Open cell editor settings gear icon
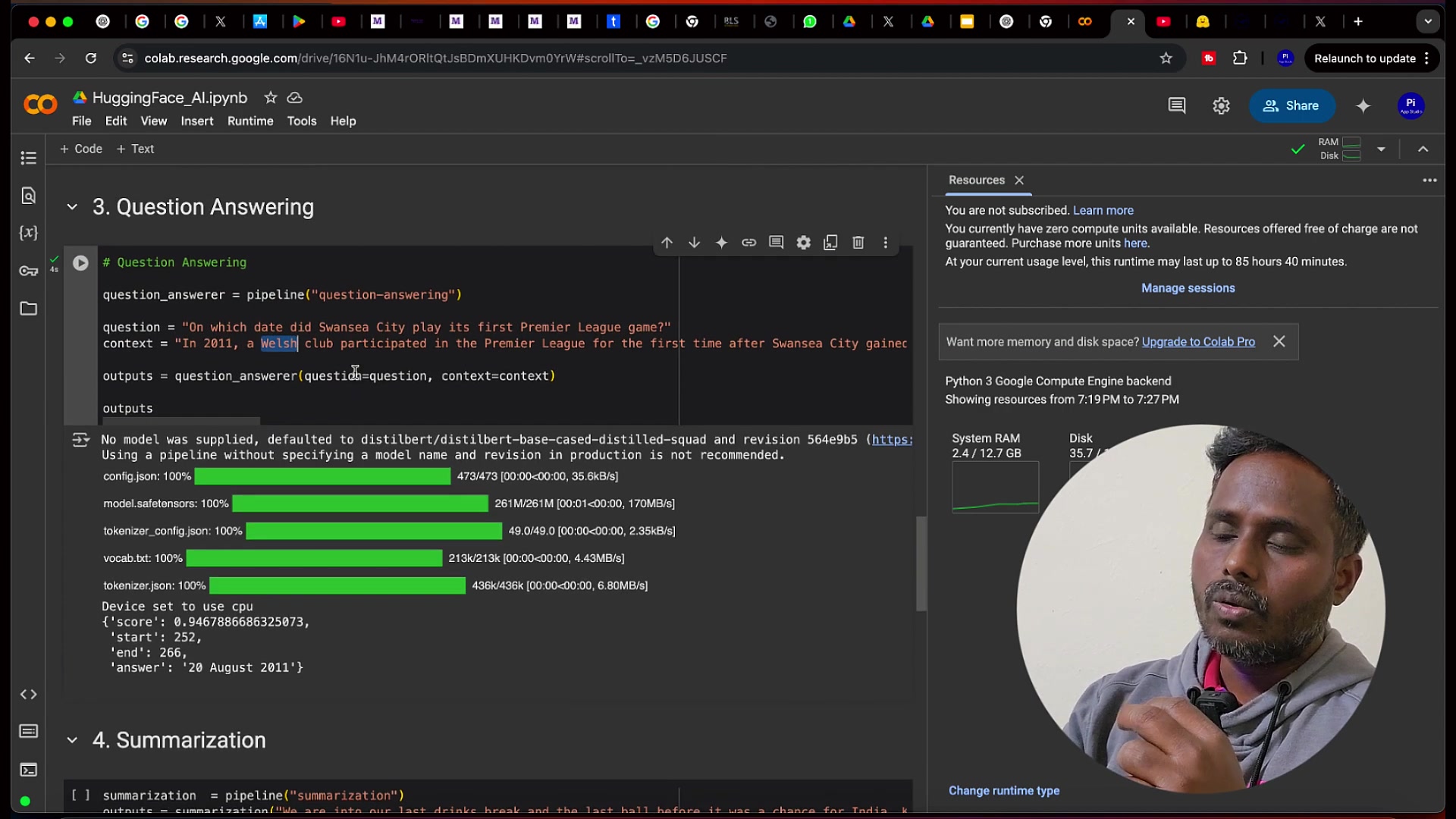1456x819 pixels. click(x=803, y=243)
